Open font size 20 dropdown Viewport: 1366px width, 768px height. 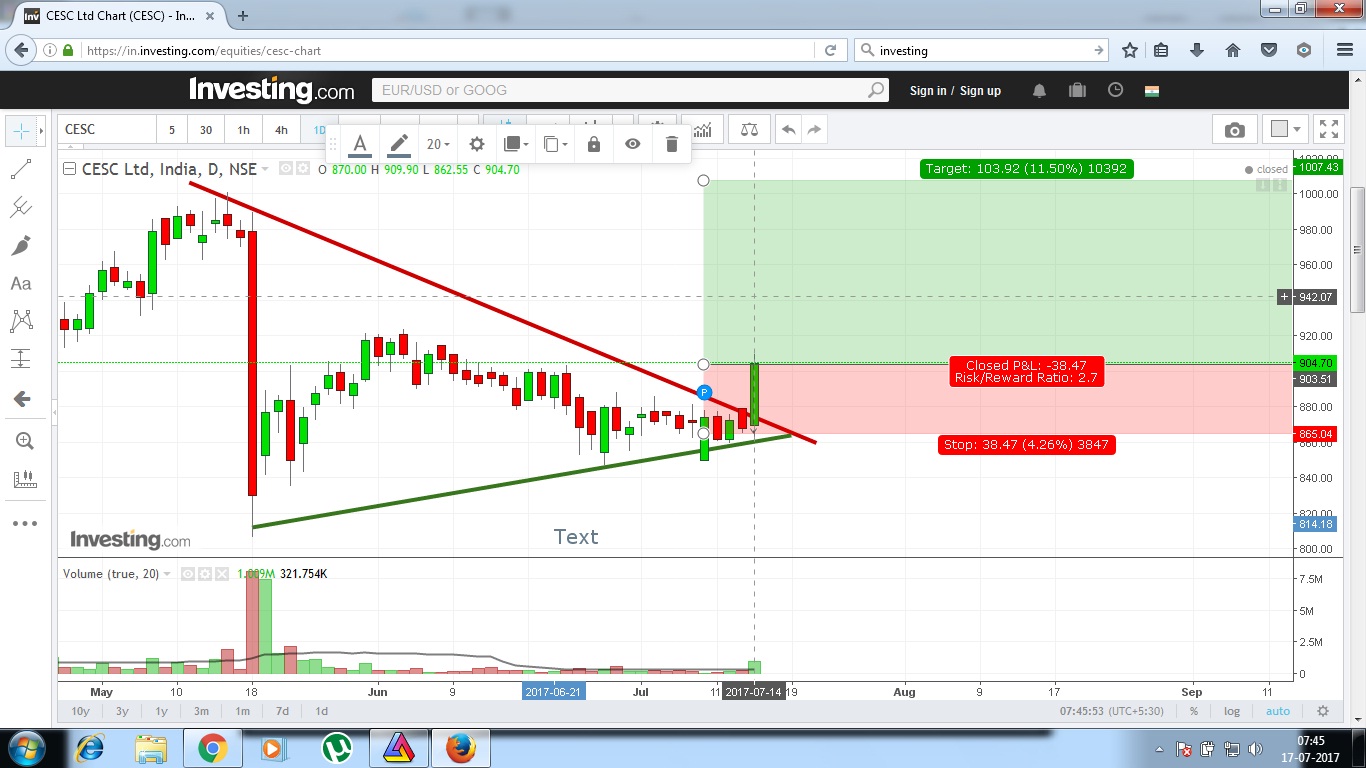tap(438, 144)
